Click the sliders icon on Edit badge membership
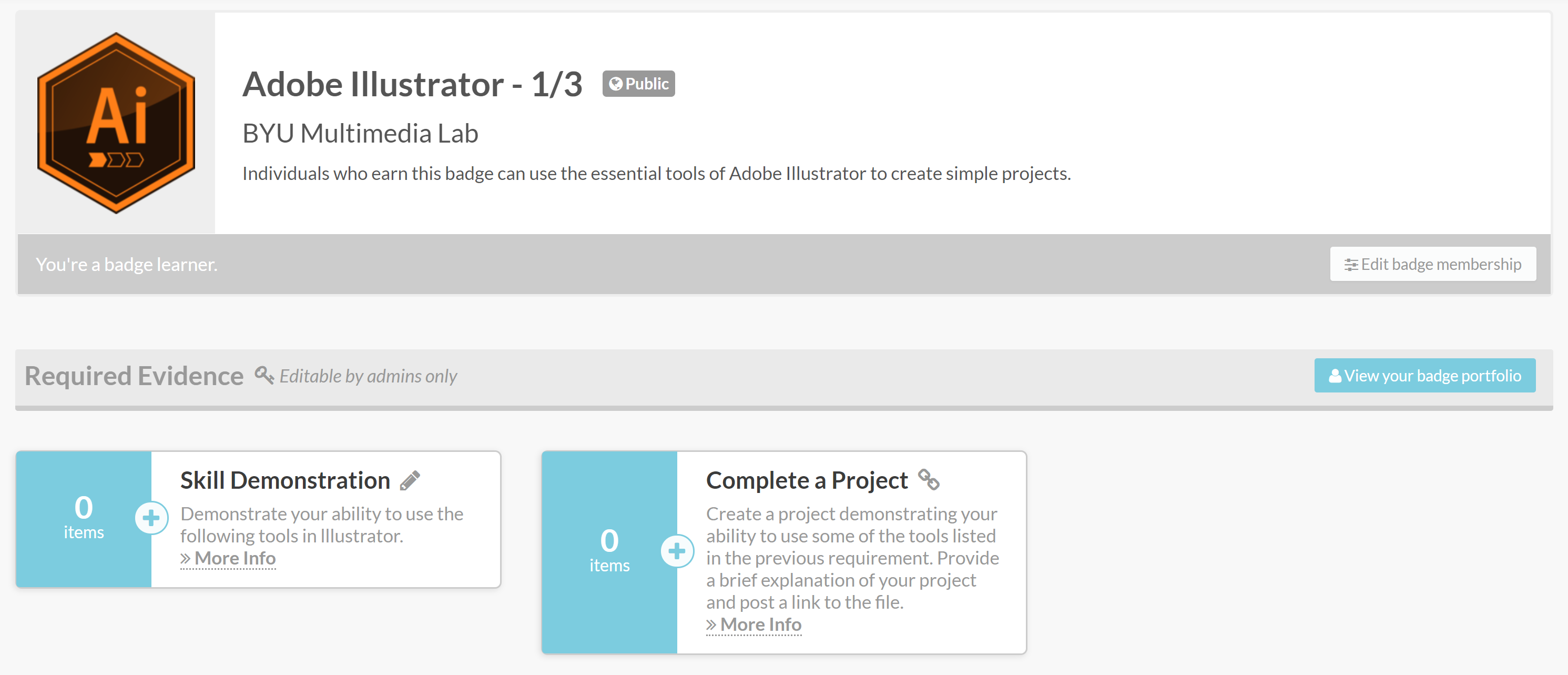 [x=1351, y=265]
